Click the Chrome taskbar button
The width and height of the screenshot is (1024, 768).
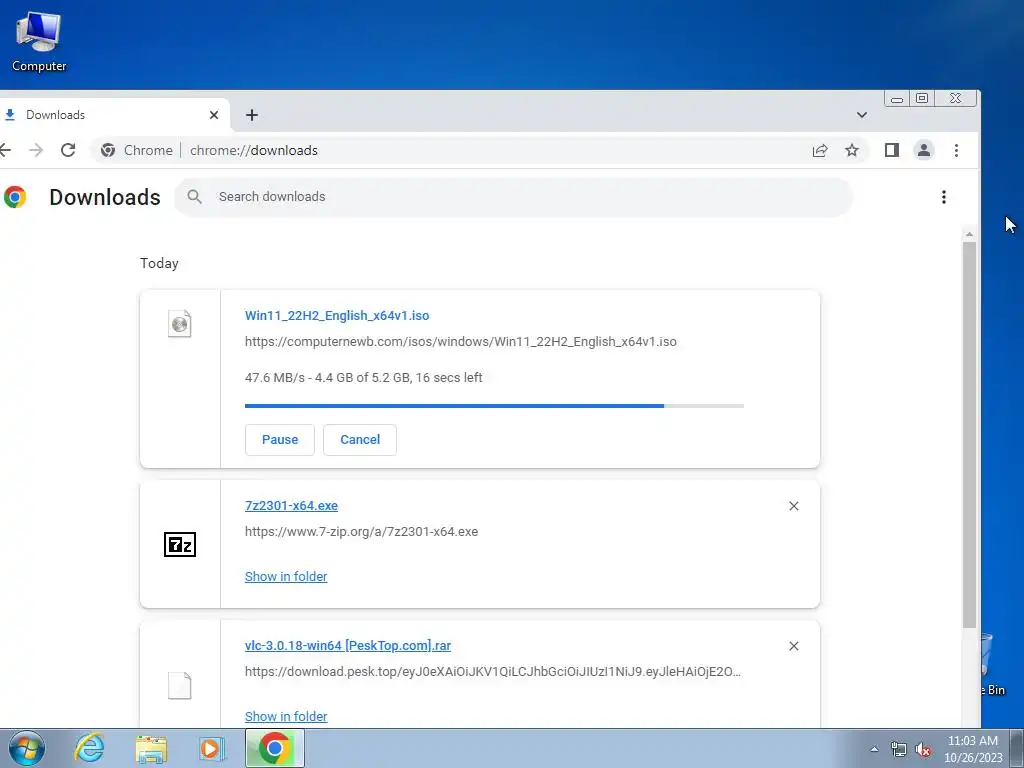click(x=274, y=748)
